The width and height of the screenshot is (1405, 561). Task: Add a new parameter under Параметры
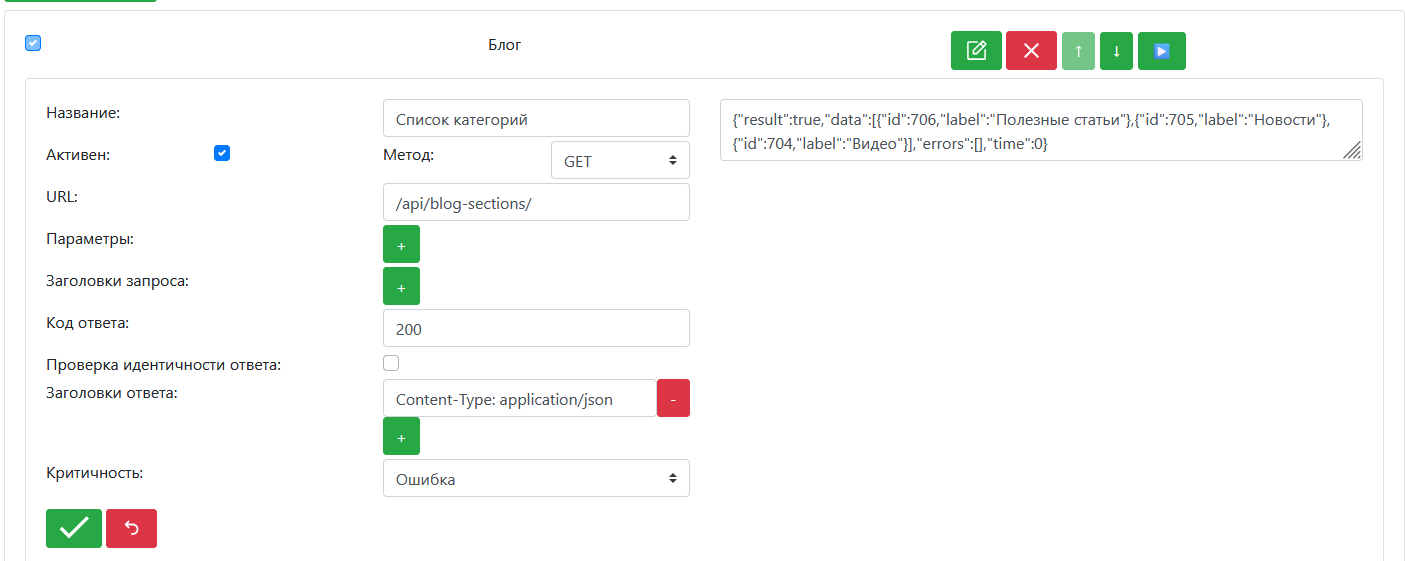point(401,244)
